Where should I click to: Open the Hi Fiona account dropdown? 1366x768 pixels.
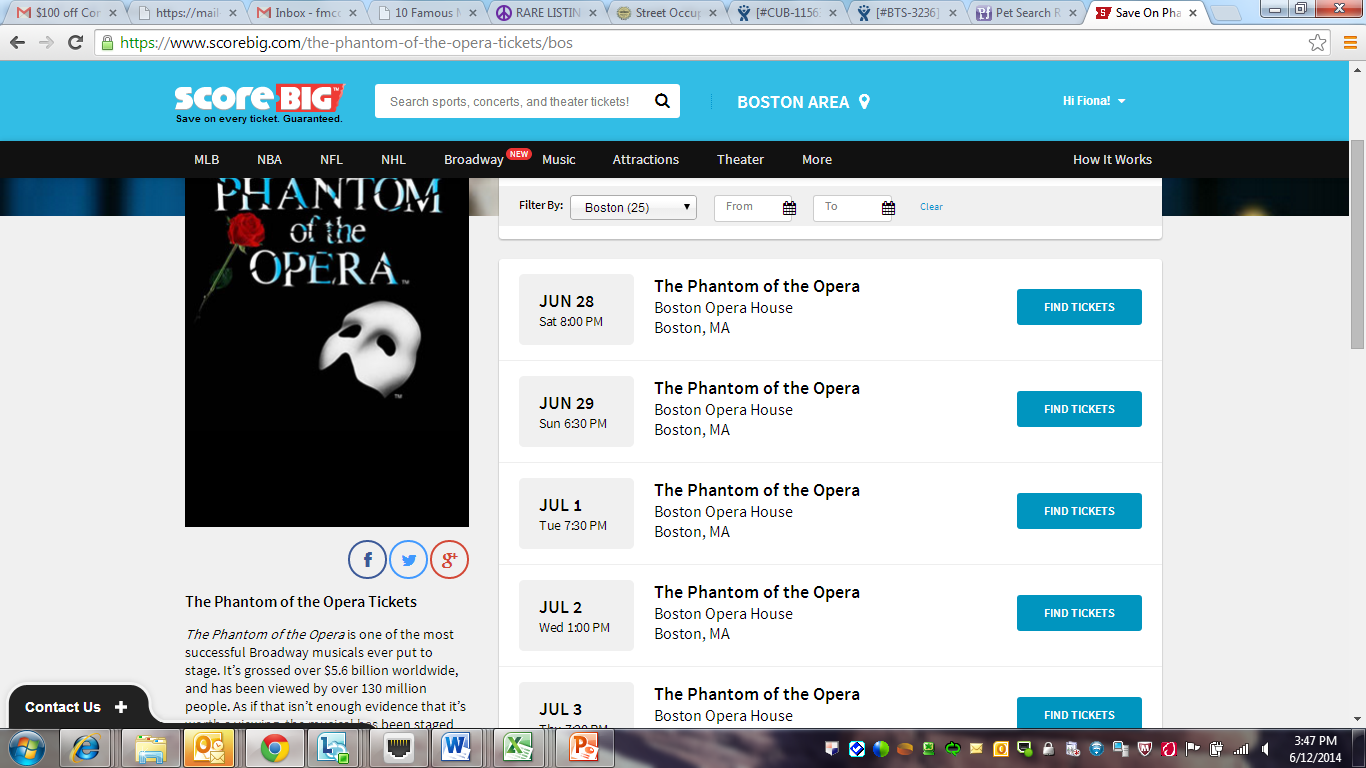(1094, 101)
